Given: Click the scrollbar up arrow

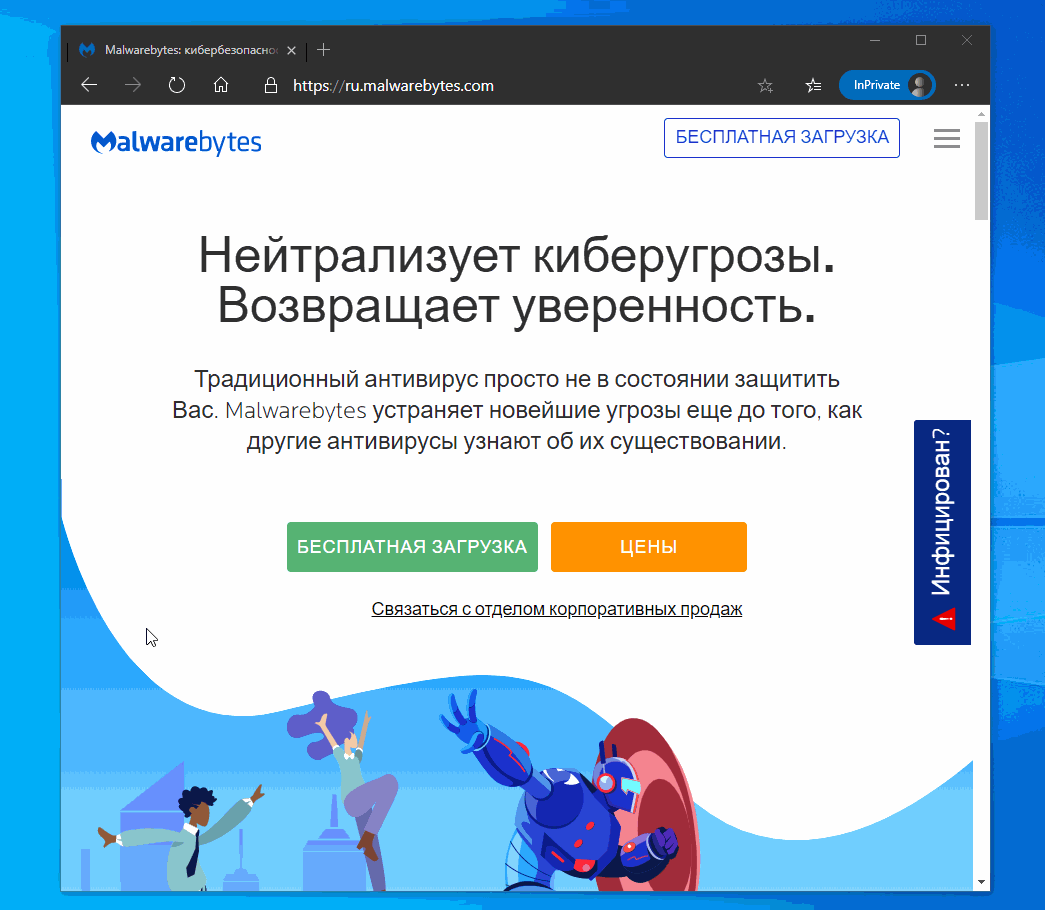Looking at the screenshot, I should [981, 115].
